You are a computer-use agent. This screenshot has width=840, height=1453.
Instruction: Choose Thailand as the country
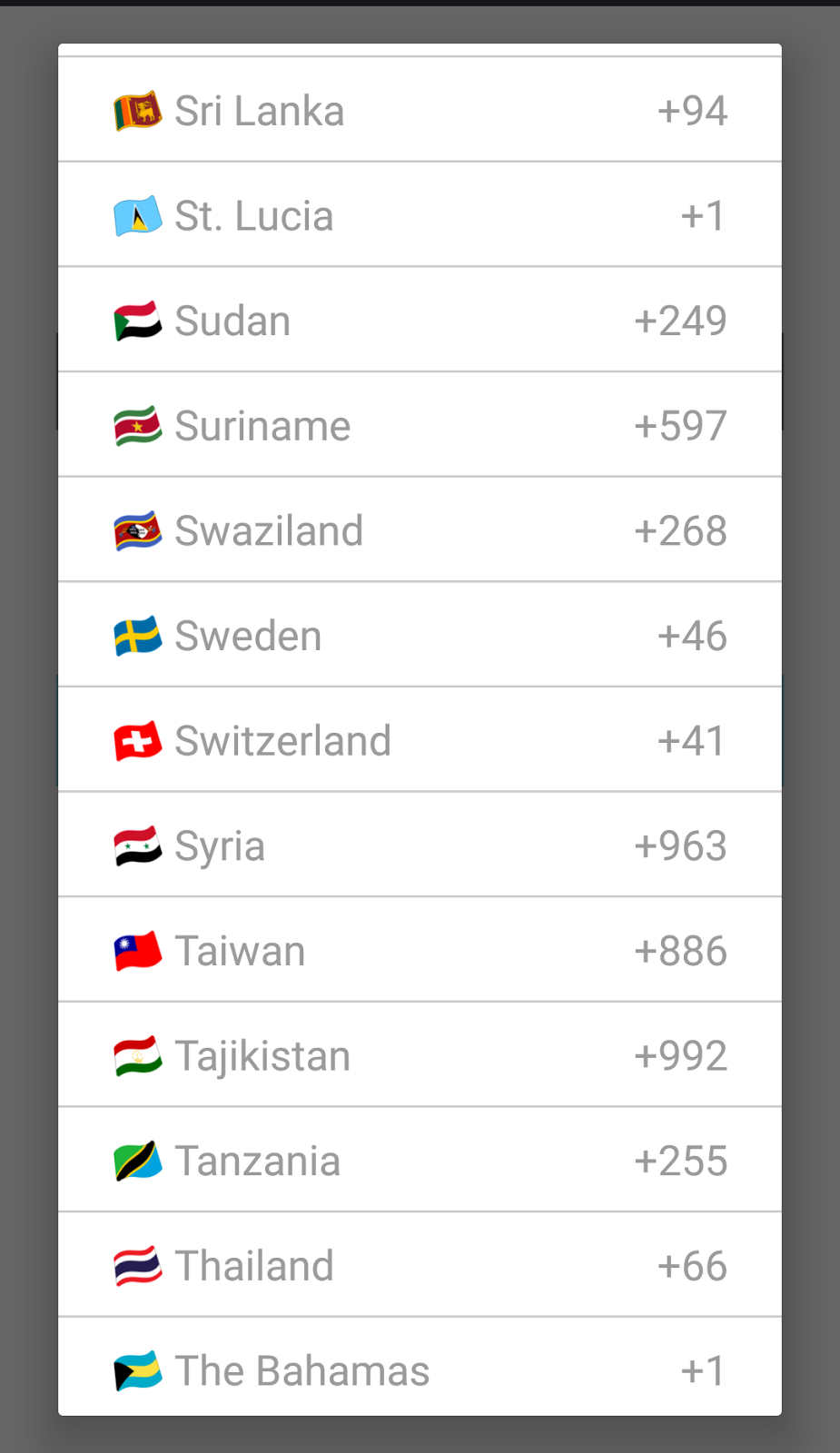point(420,1264)
